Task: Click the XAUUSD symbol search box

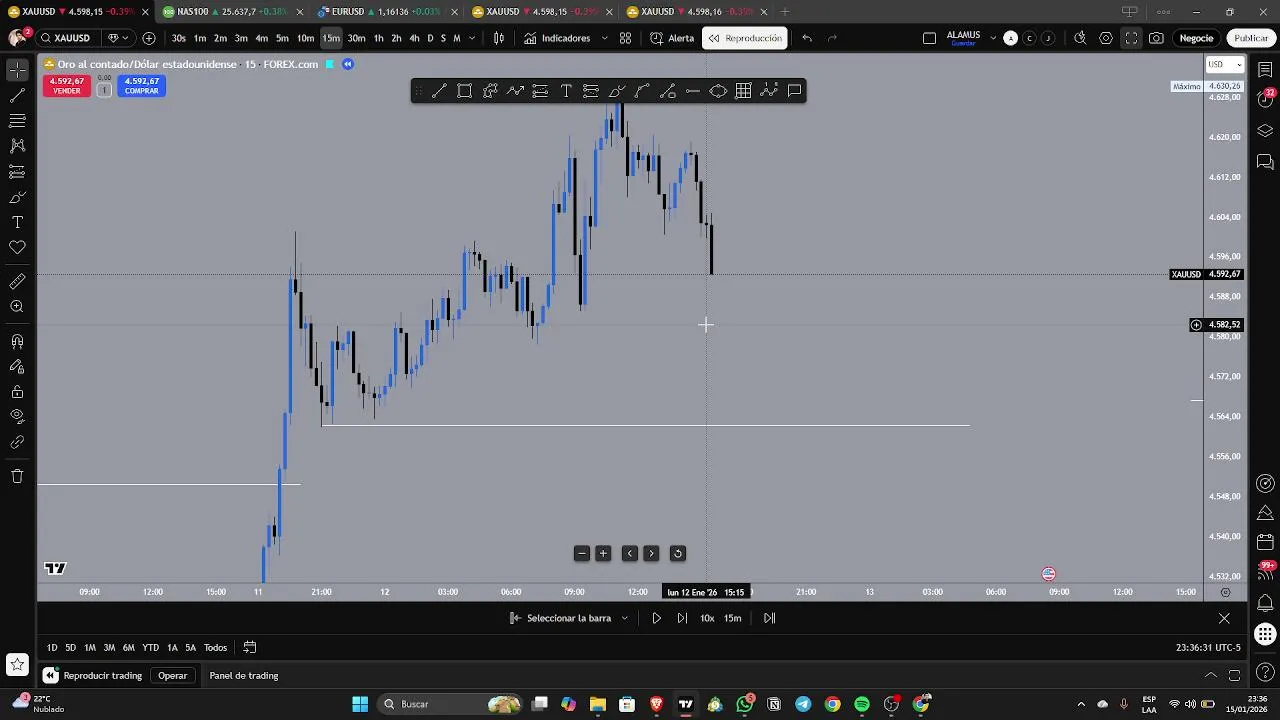Action: (x=68, y=38)
